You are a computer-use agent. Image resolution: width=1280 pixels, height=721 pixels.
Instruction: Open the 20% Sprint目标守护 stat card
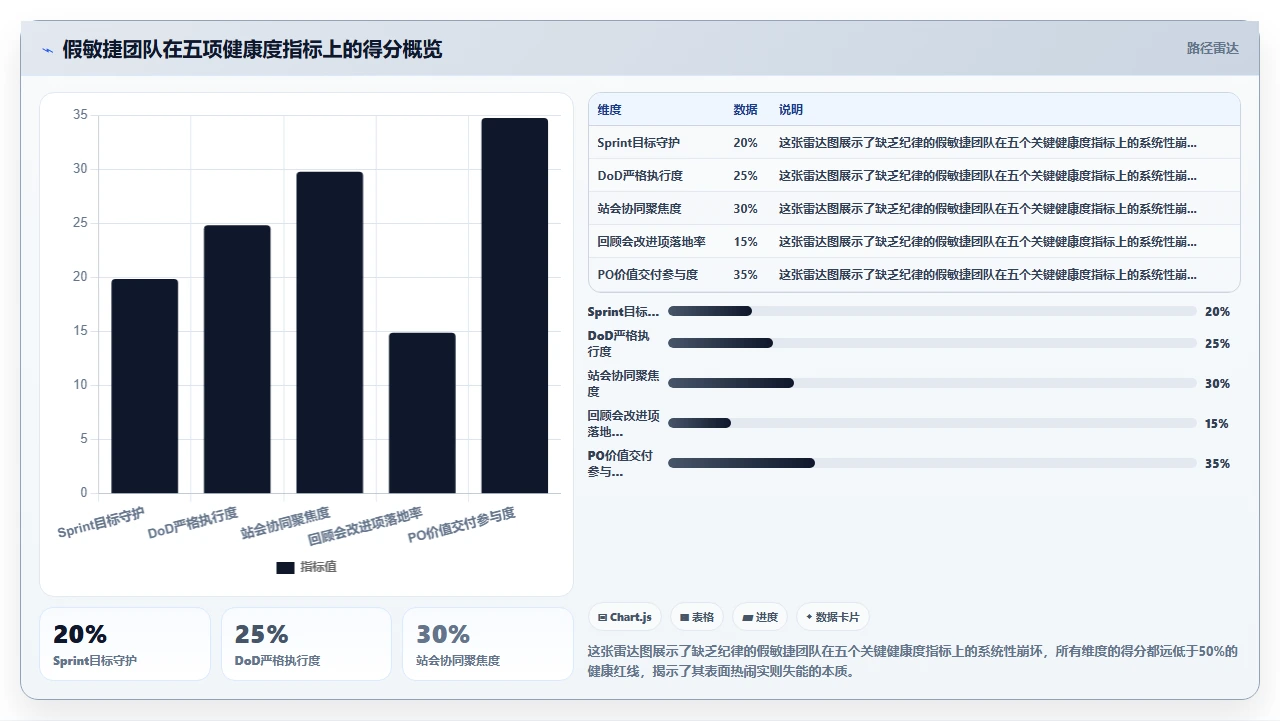125,644
